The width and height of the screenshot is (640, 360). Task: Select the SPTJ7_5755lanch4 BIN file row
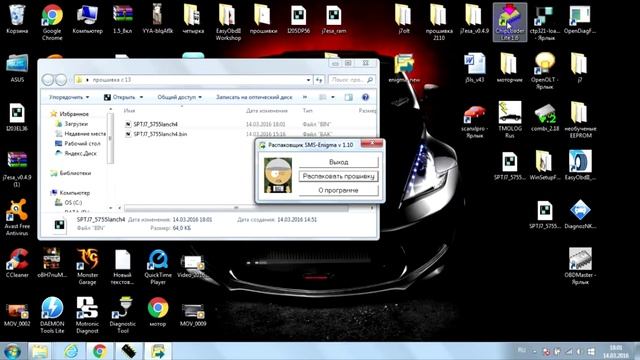tap(249, 124)
